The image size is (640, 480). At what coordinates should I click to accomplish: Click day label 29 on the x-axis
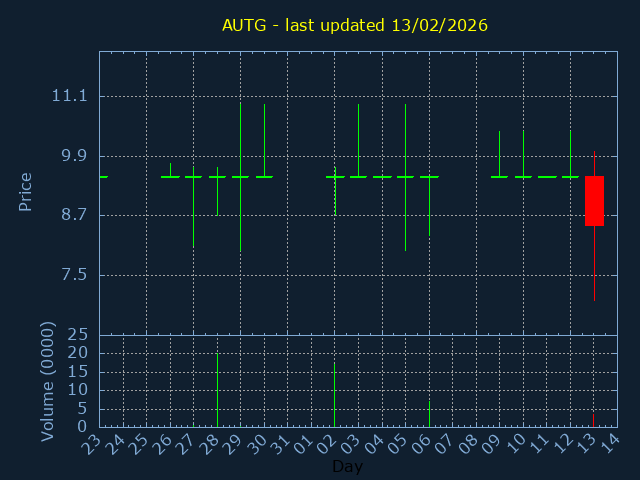(232, 444)
